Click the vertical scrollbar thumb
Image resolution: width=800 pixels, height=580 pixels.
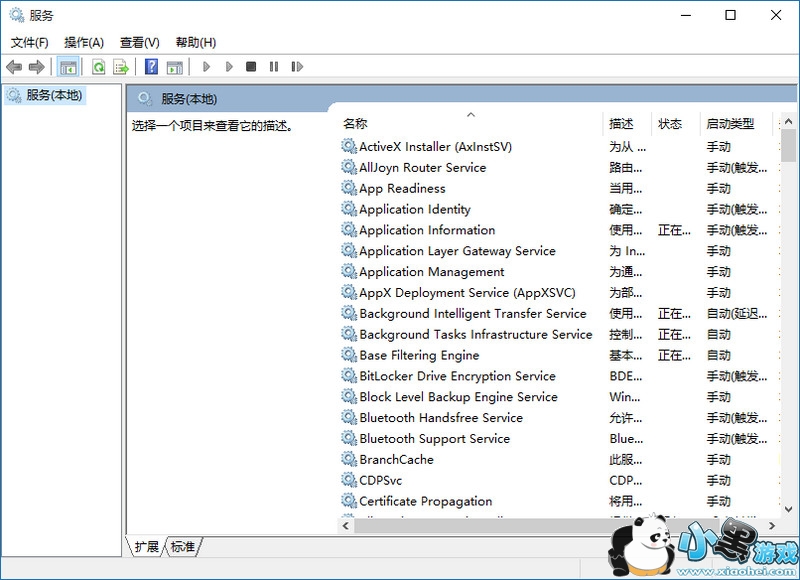click(788, 145)
